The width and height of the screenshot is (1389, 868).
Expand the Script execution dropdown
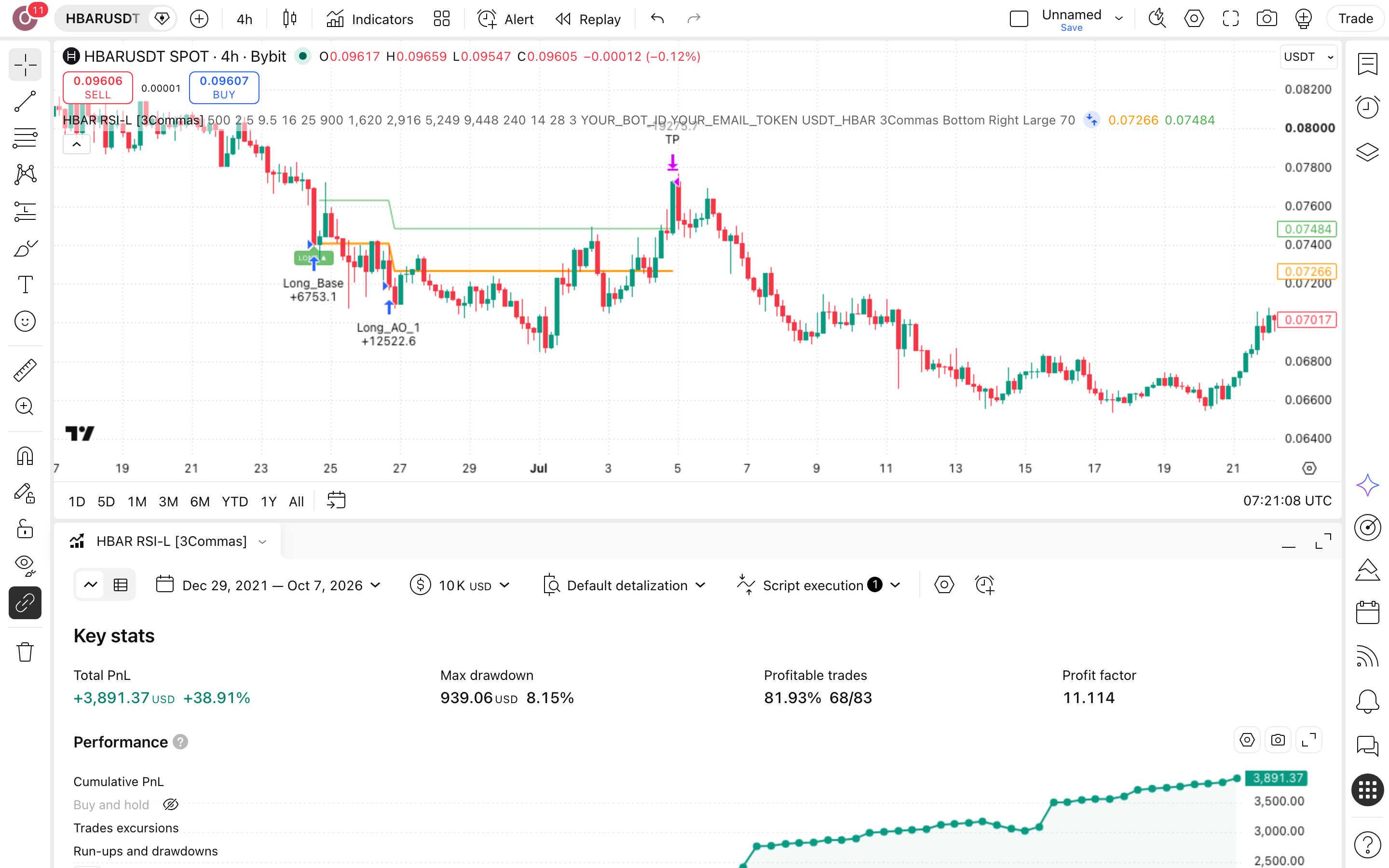pos(818,585)
